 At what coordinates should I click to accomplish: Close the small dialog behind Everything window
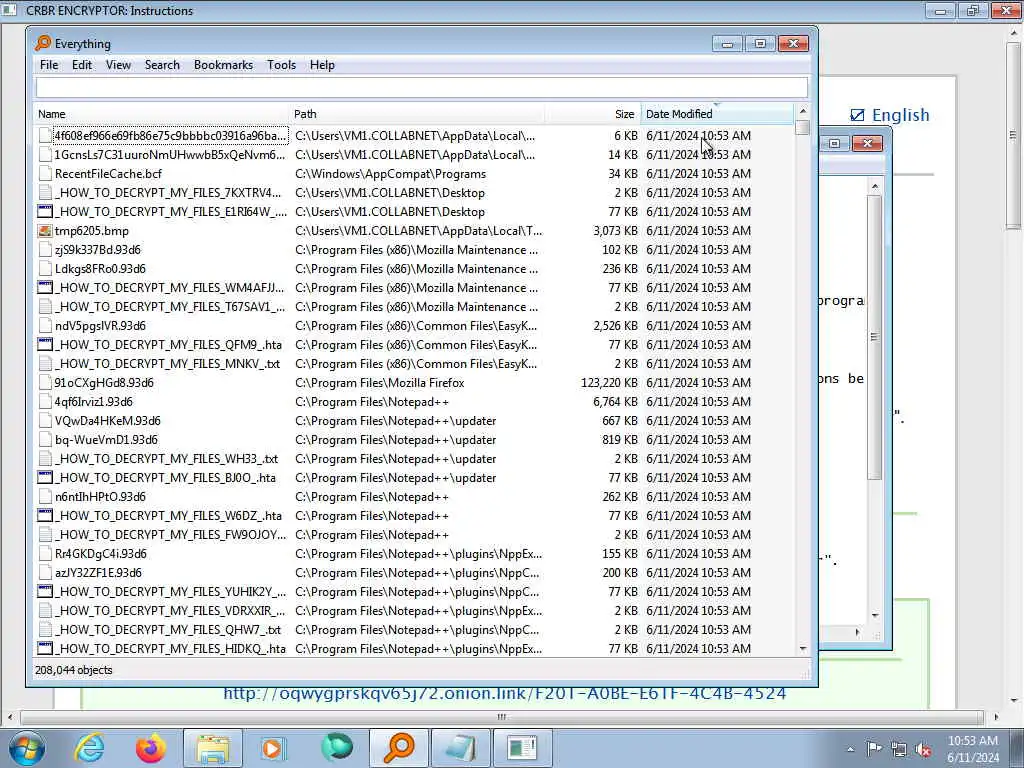(x=867, y=143)
